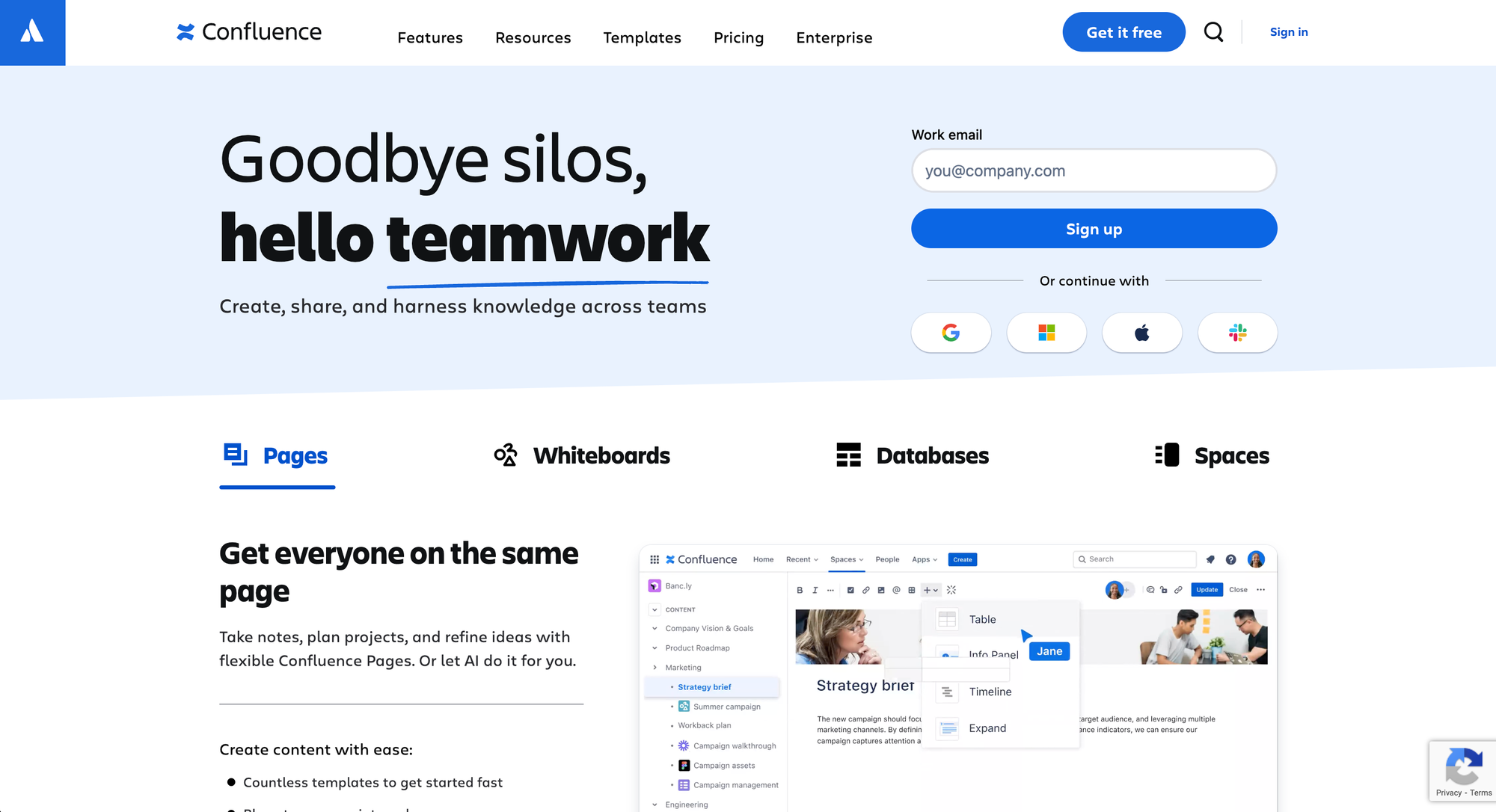This screenshot has width=1496, height=812.
Task: Open search with the magnifying glass icon
Action: point(1214,32)
